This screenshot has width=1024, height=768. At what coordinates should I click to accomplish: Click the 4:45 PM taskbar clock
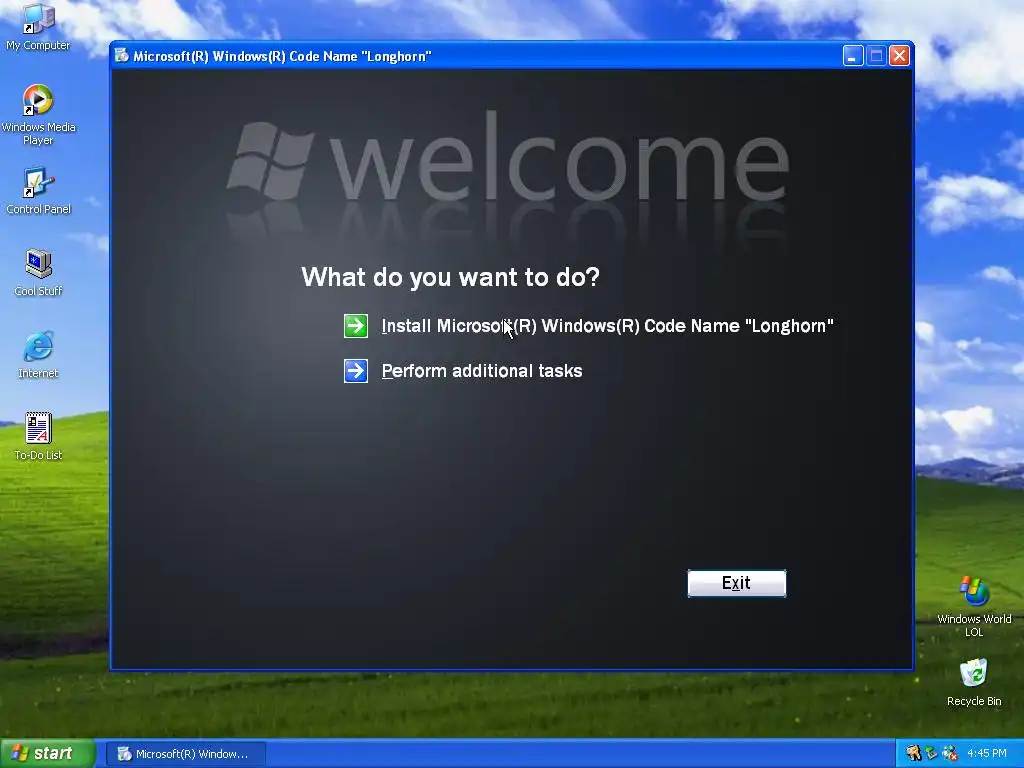click(987, 754)
